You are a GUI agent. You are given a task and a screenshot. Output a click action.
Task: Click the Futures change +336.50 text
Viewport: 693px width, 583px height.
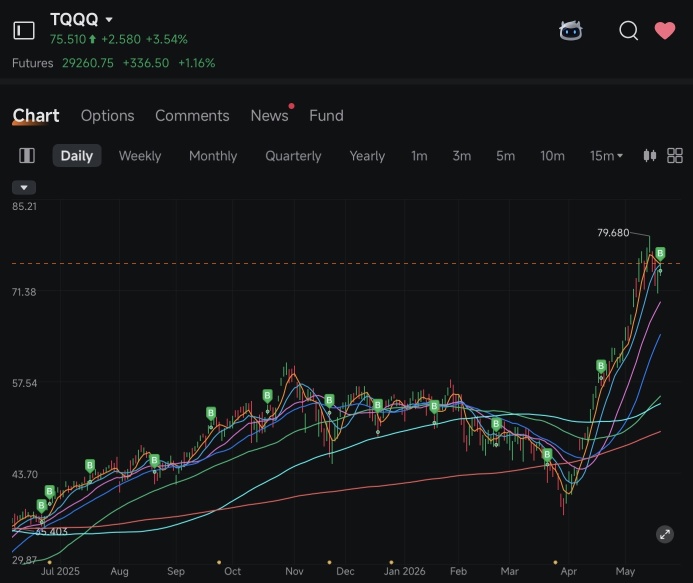tap(146, 63)
